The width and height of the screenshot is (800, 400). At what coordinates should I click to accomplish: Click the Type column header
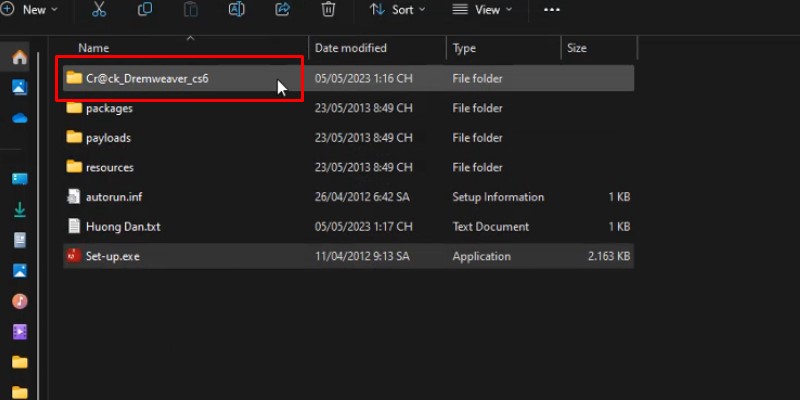464,48
